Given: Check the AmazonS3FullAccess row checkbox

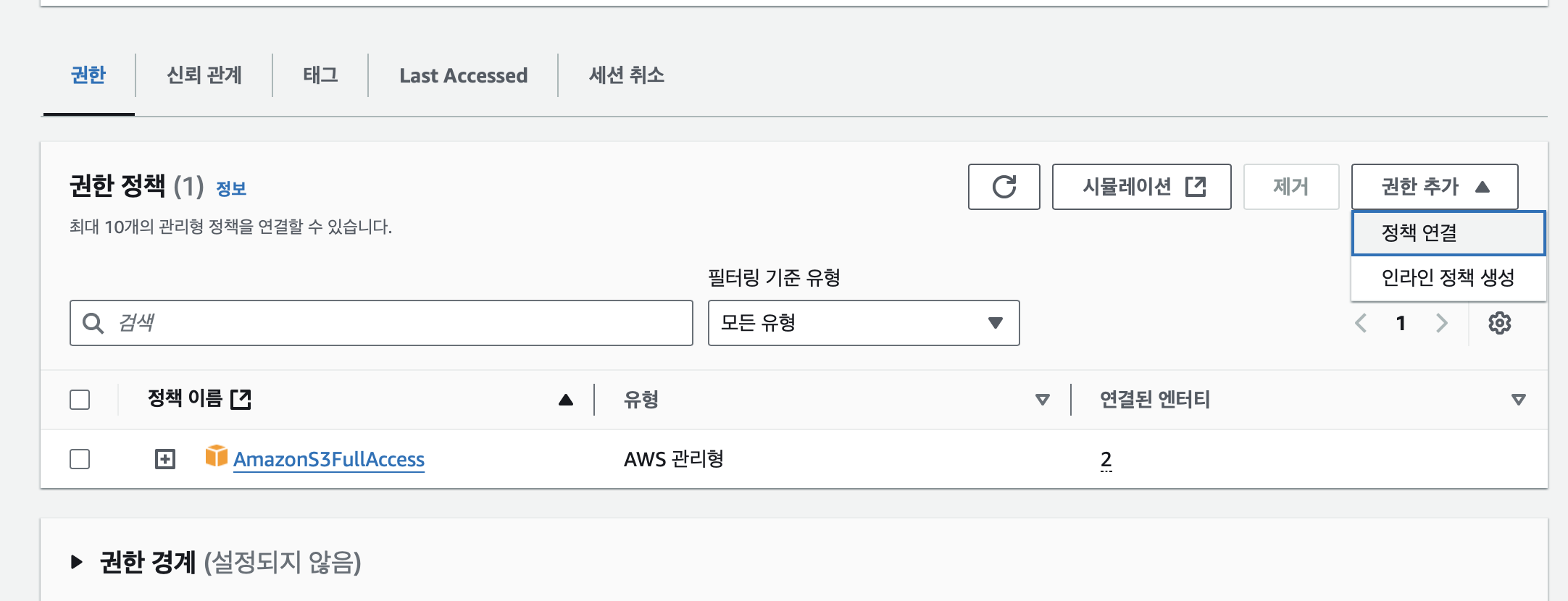Looking at the screenshot, I should [x=81, y=458].
